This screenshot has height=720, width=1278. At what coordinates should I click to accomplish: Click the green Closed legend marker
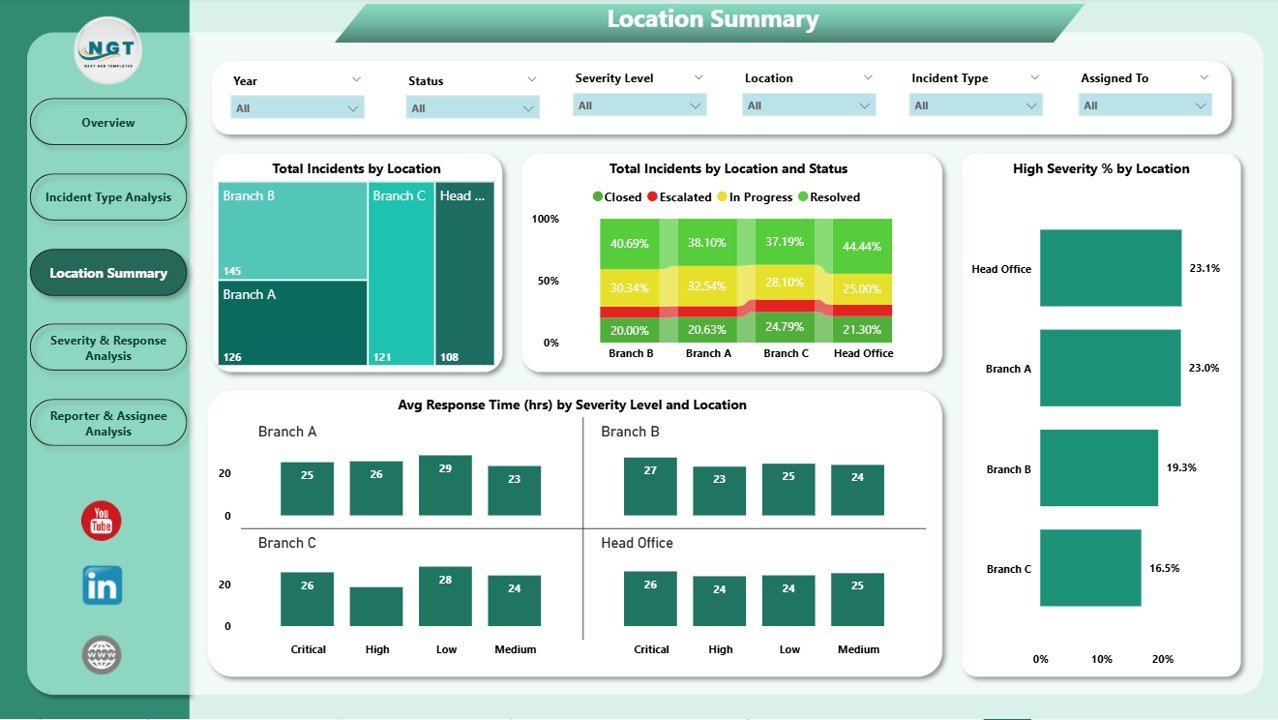coord(598,198)
